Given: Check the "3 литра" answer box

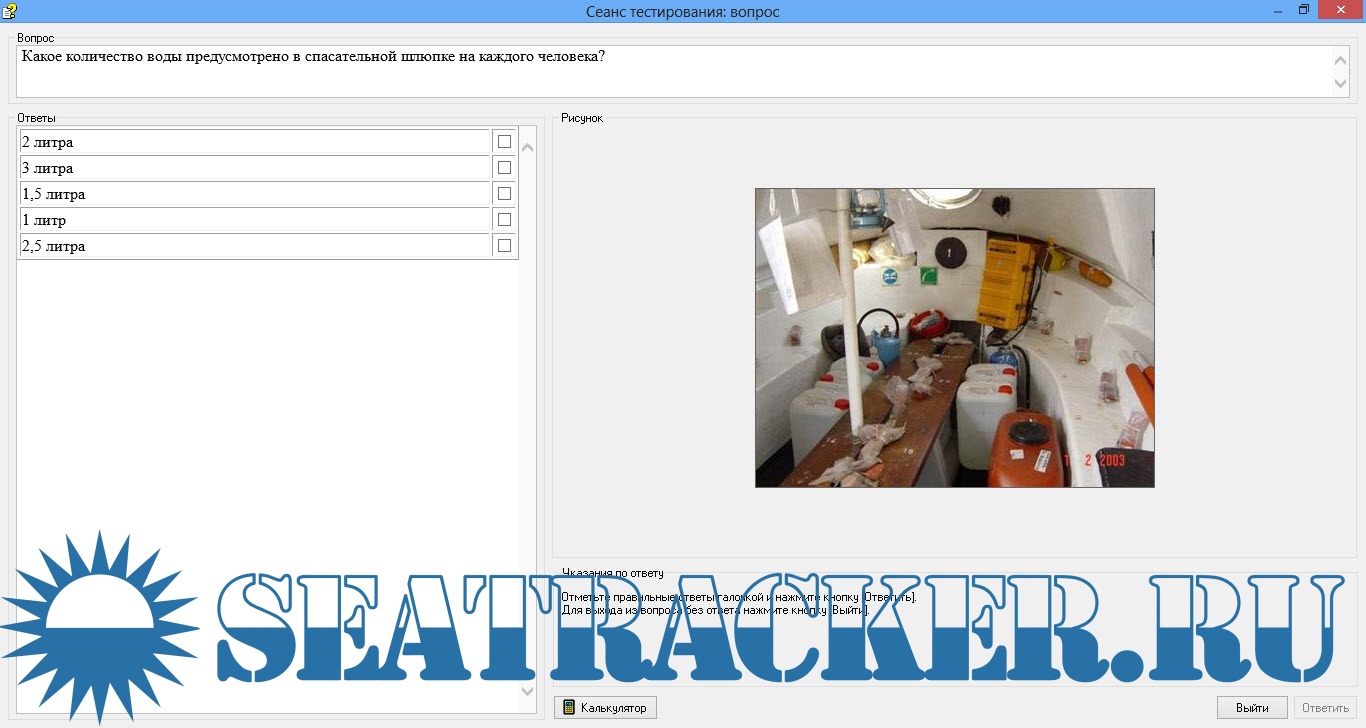Looking at the screenshot, I should (504, 168).
